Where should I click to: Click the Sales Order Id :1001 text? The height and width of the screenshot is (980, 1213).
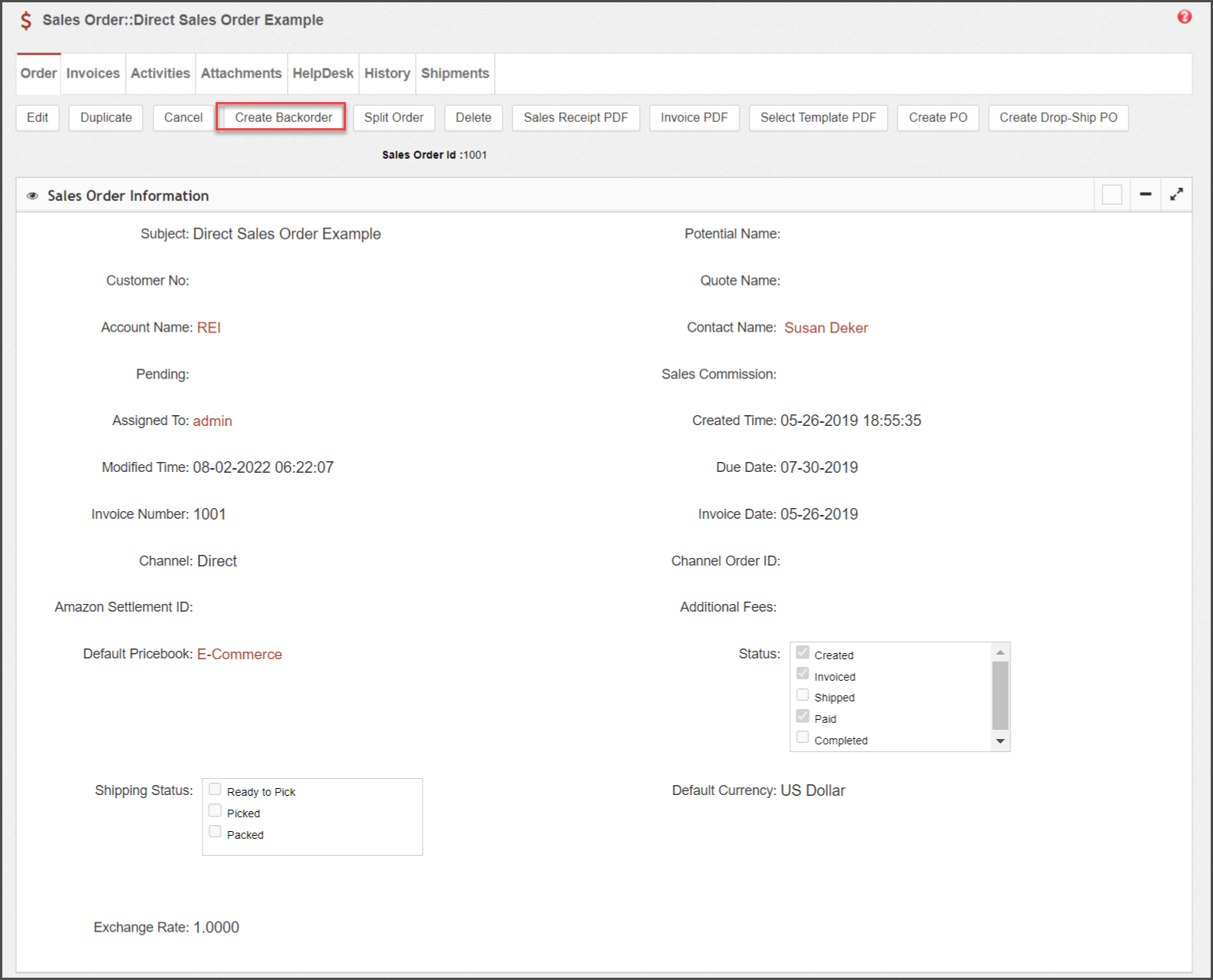coord(434,155)
